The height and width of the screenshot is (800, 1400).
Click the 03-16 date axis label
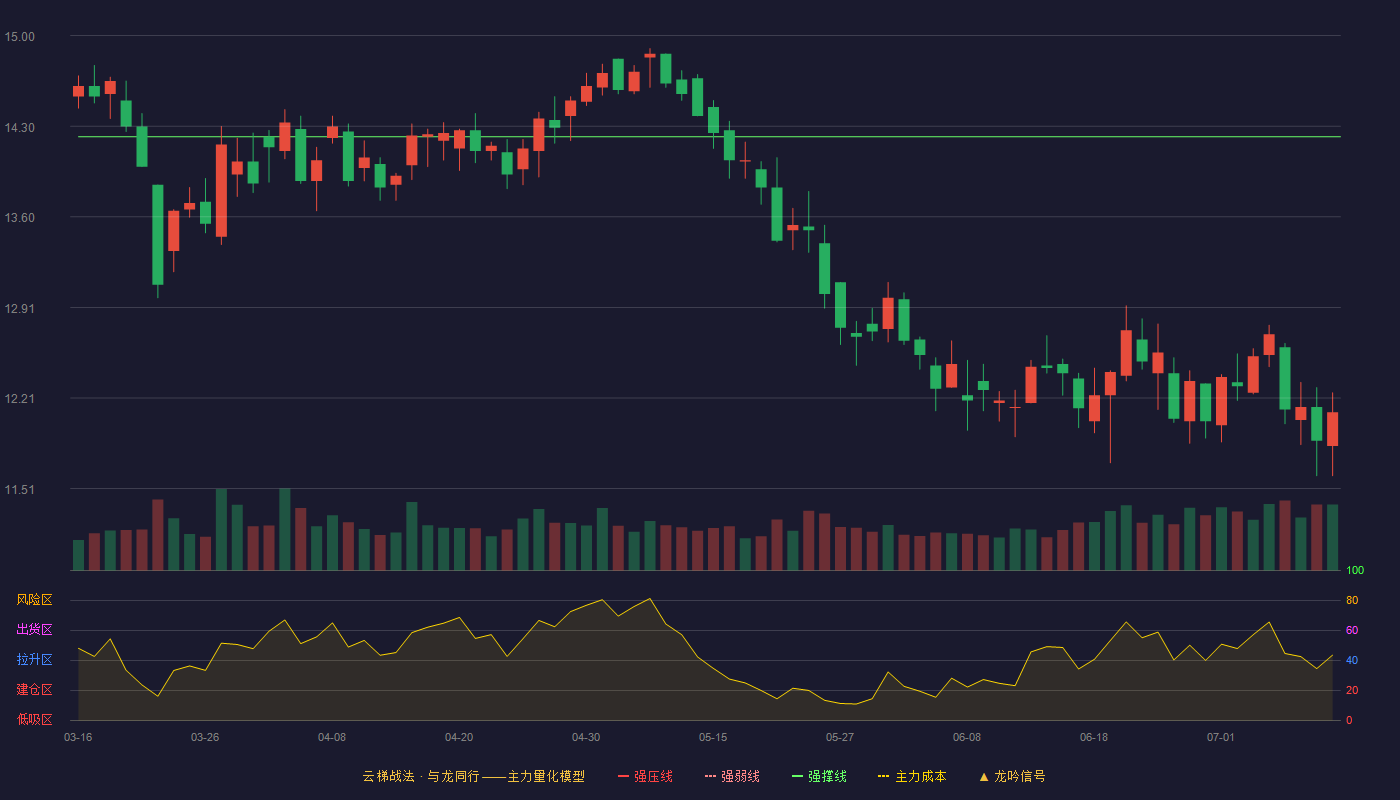click(x=78, y=737)
